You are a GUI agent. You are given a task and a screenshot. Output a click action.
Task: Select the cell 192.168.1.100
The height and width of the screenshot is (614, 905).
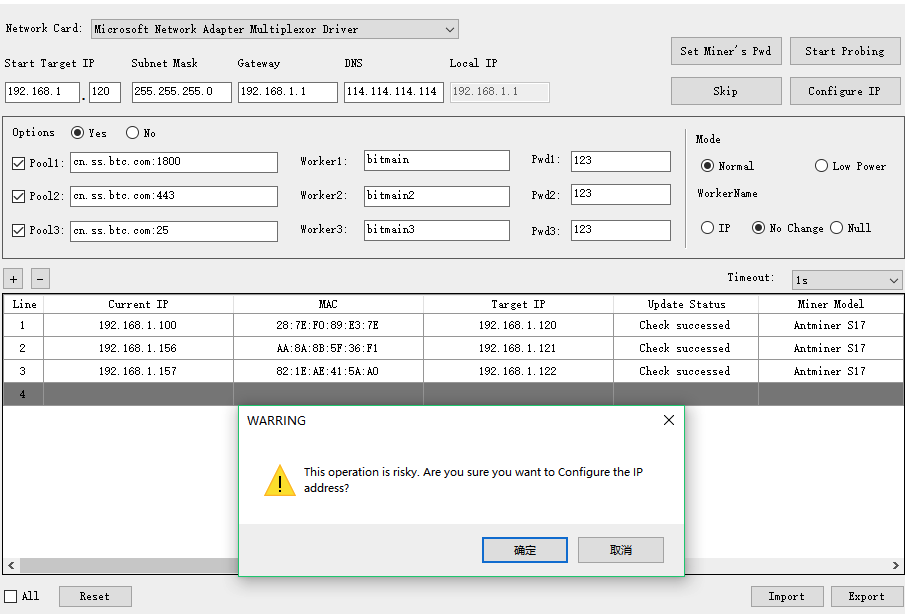[139, 325]
